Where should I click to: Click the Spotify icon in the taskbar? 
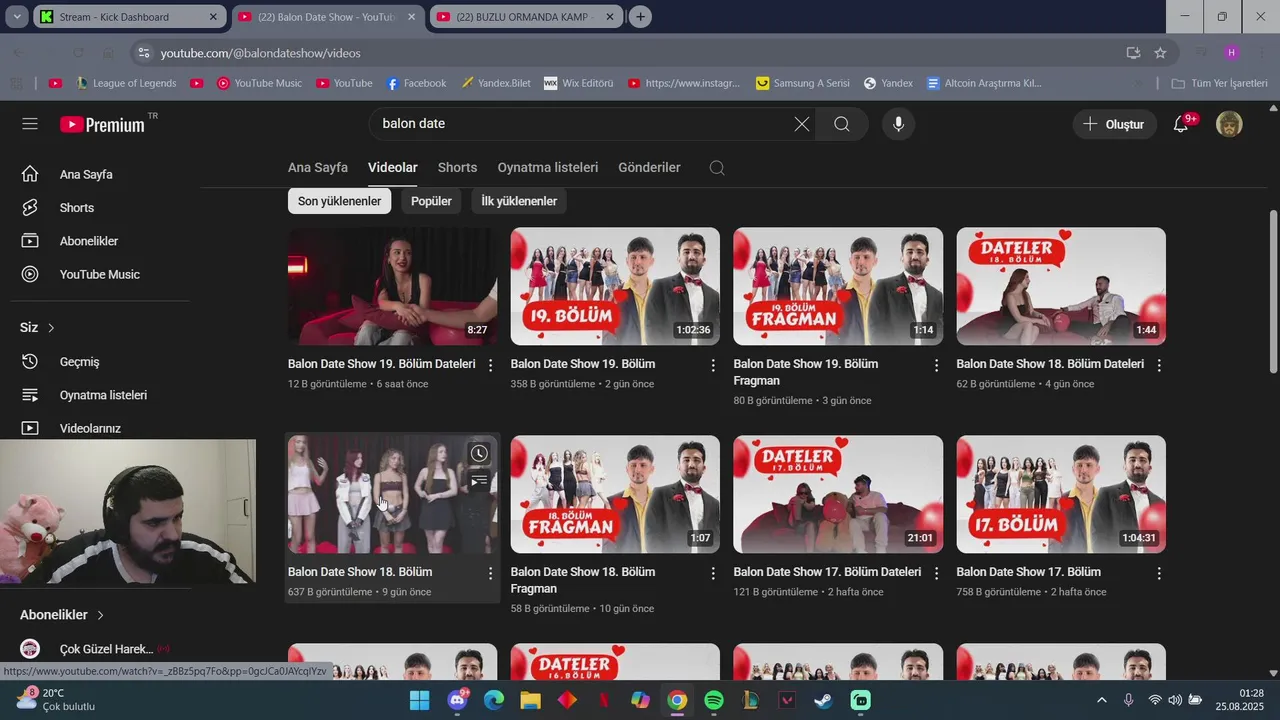click(x=714, y=700)
